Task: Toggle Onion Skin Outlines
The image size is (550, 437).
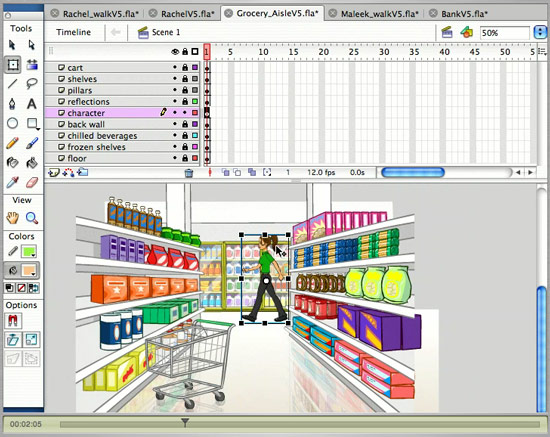Action: click(237, 172)
